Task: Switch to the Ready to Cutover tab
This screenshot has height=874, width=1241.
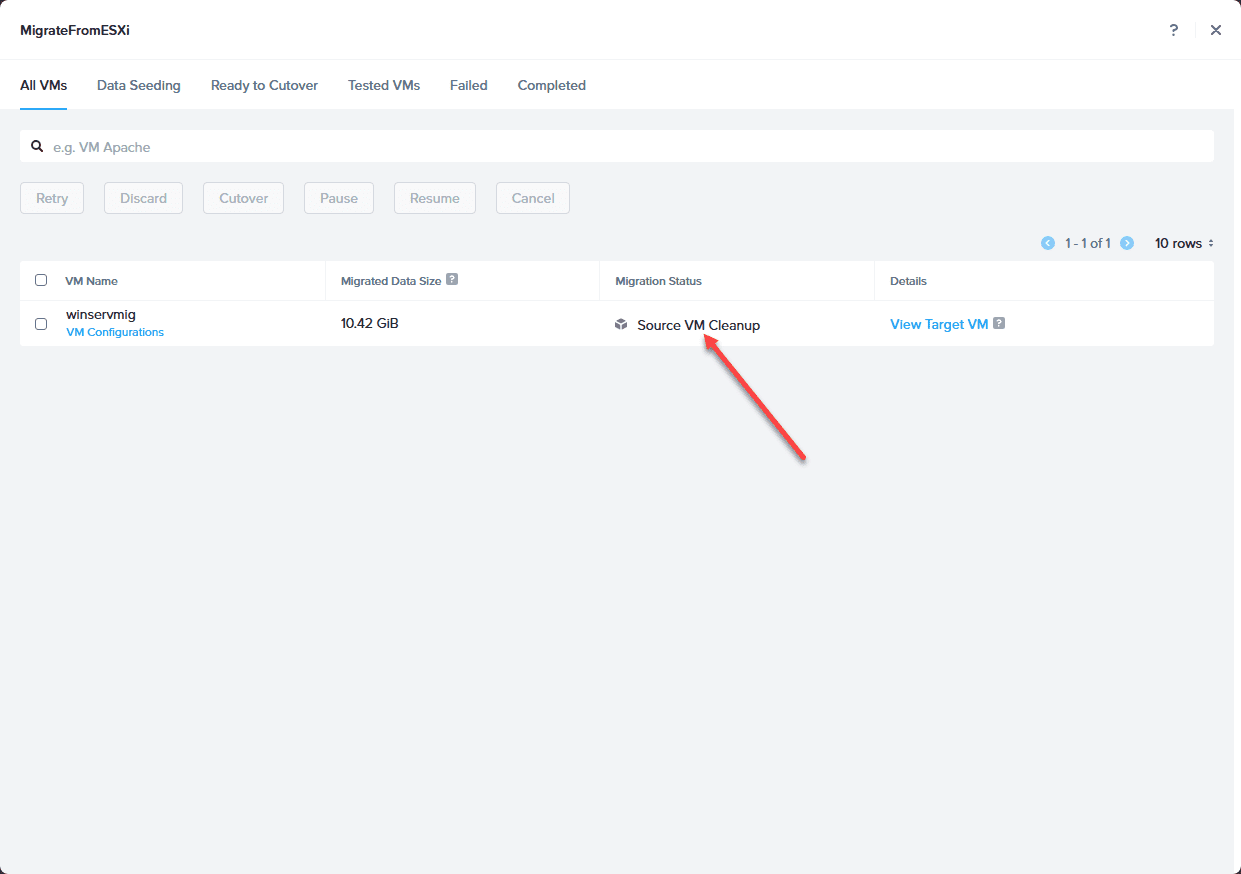Action: coord(264,85)
